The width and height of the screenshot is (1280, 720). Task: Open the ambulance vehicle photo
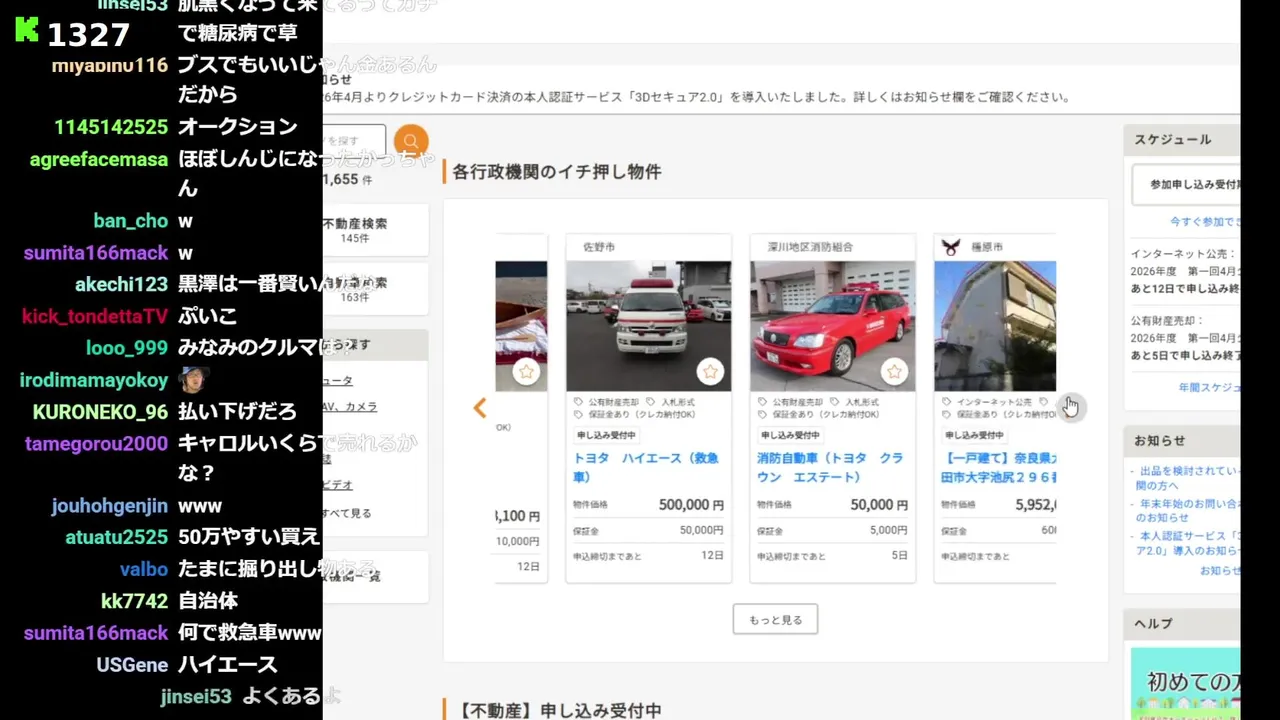[648, 326]
